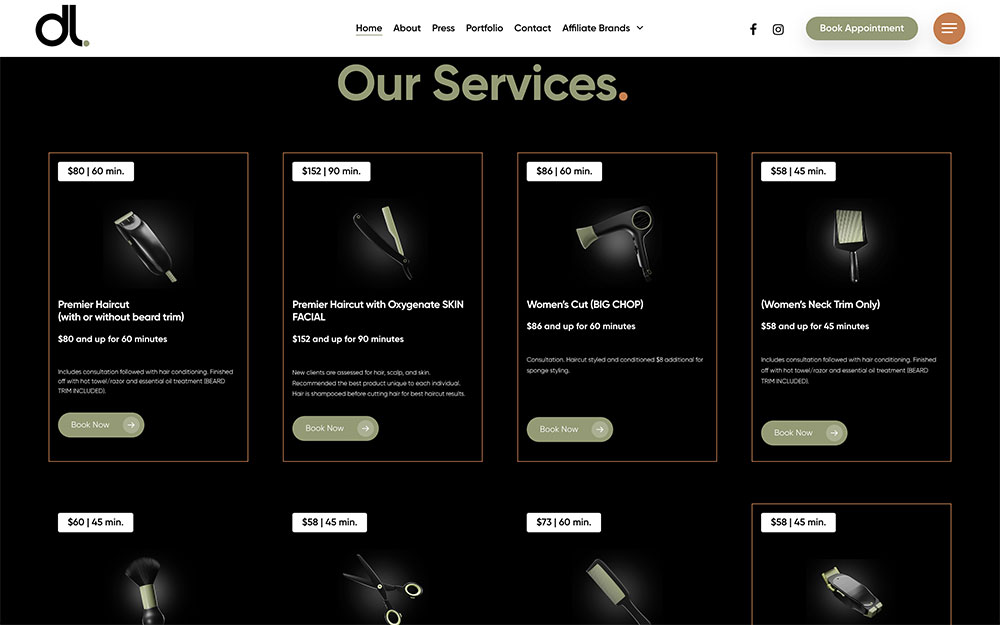The image size is (1000, 625).
Task: Open the orange hamburger menu button
Action: [949, 28]
